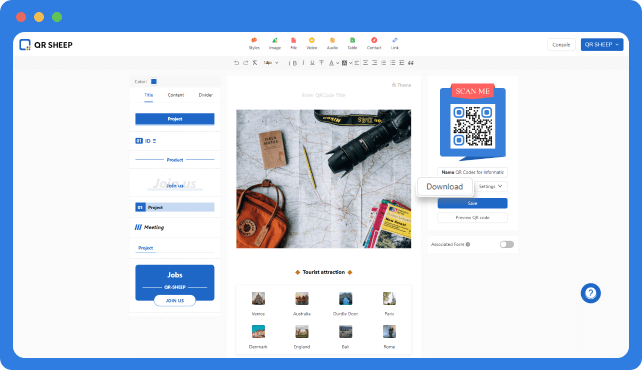The width and height of the screenshot is (642, 370).
Task: Insert a Table block
Action: coord(352,43)
